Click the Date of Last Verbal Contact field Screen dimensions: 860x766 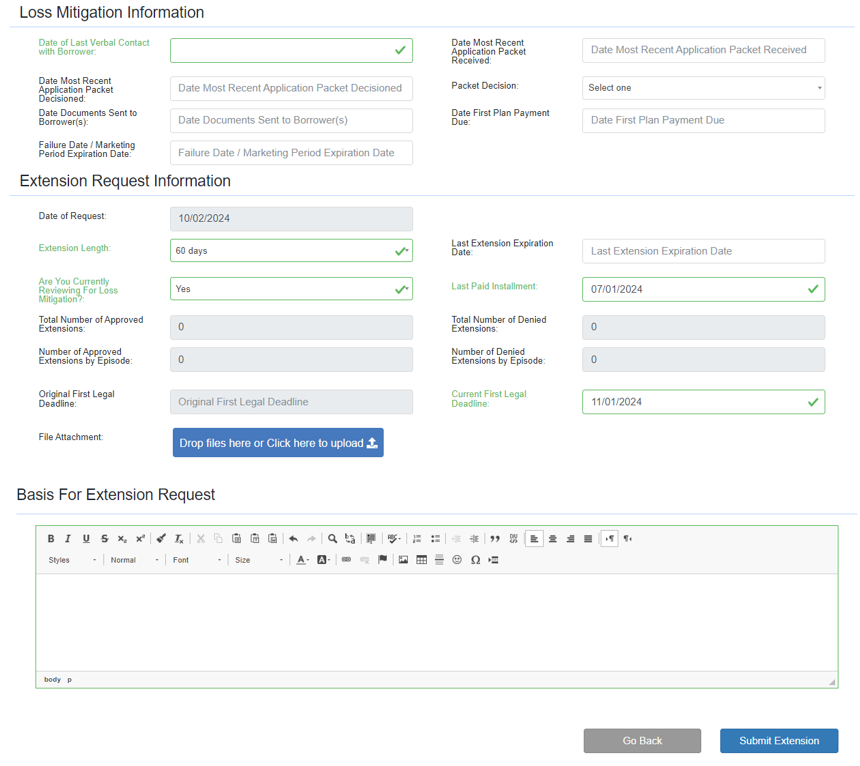[291, 50]
